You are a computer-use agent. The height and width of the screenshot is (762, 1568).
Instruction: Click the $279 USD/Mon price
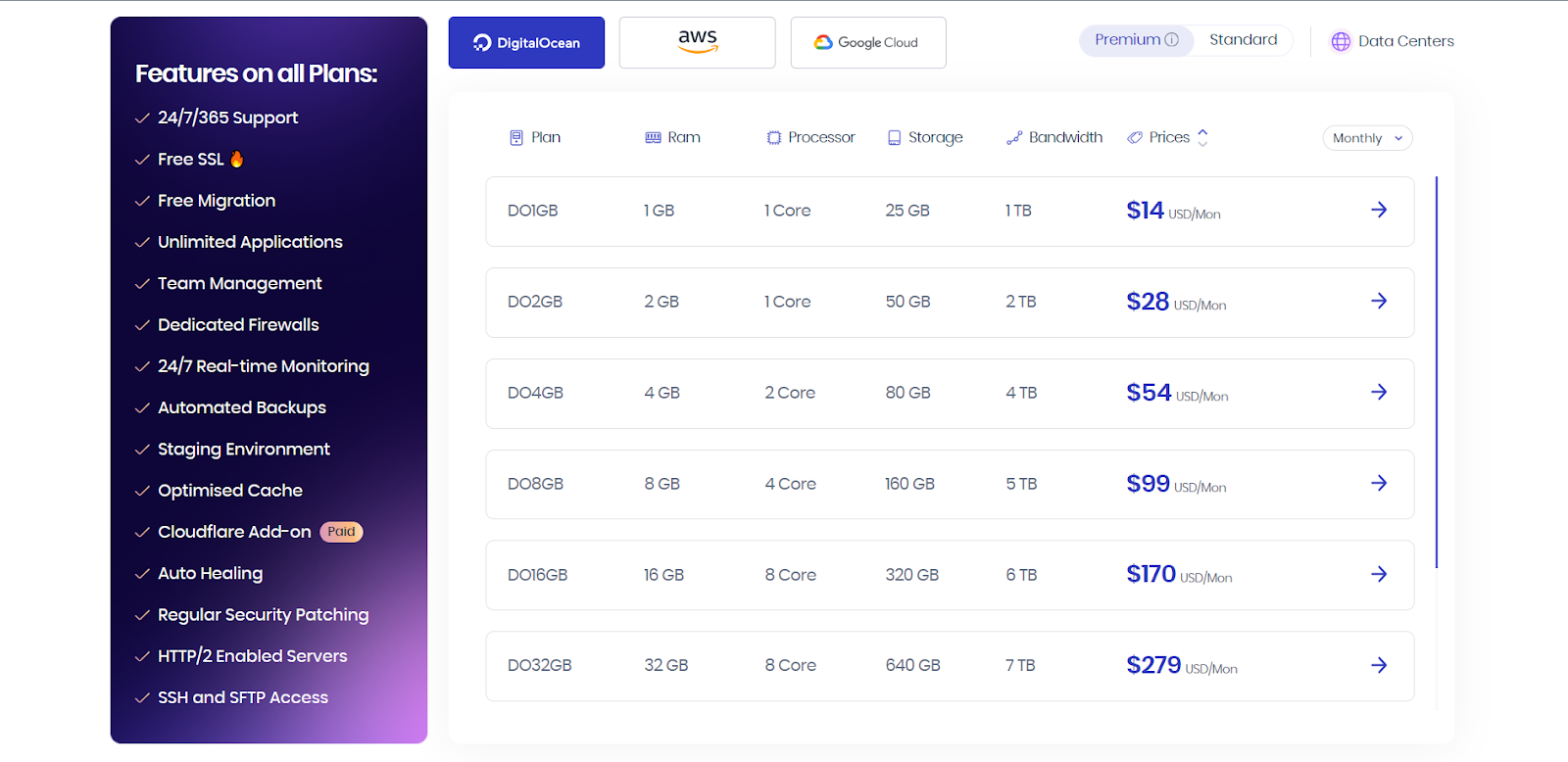coord(1182,665)
